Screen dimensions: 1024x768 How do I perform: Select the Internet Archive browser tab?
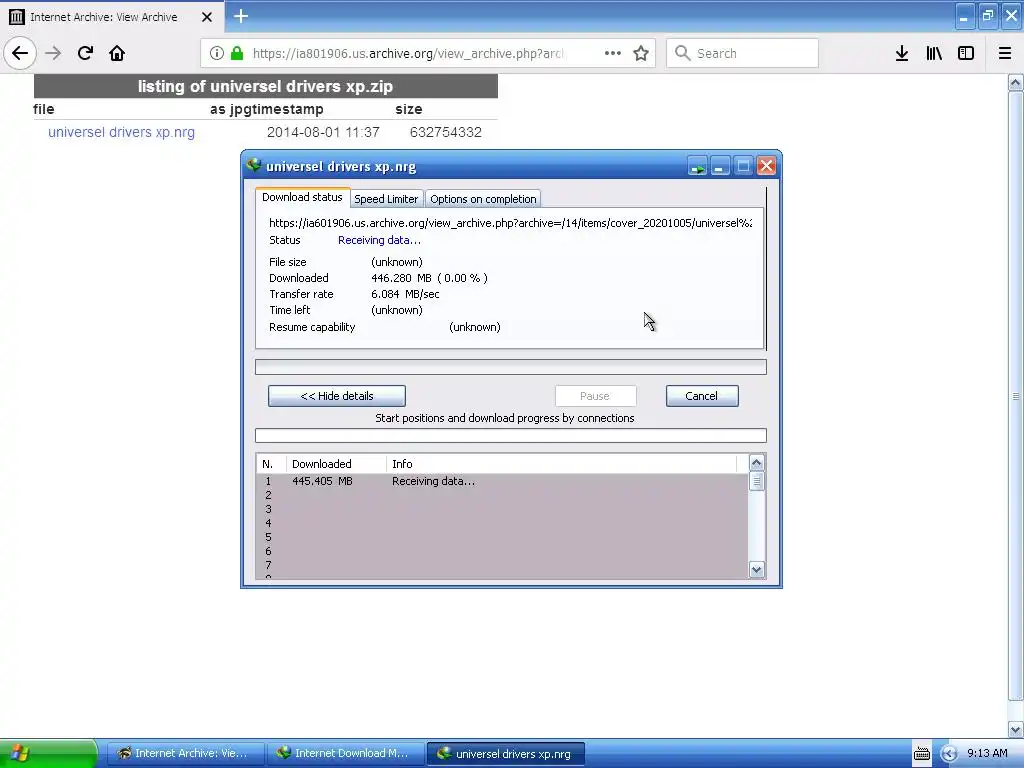point(112,17)
